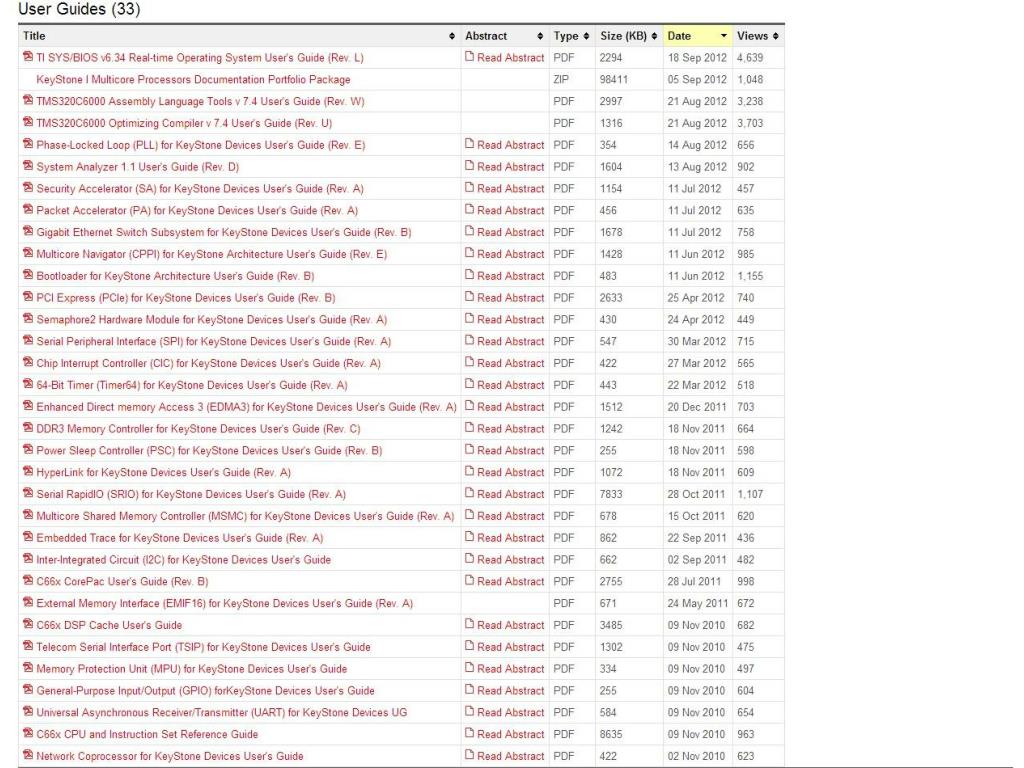Click PDF icon beside Network Coprocessor guide
1024x768 pixels.
(x=27, y=755)
